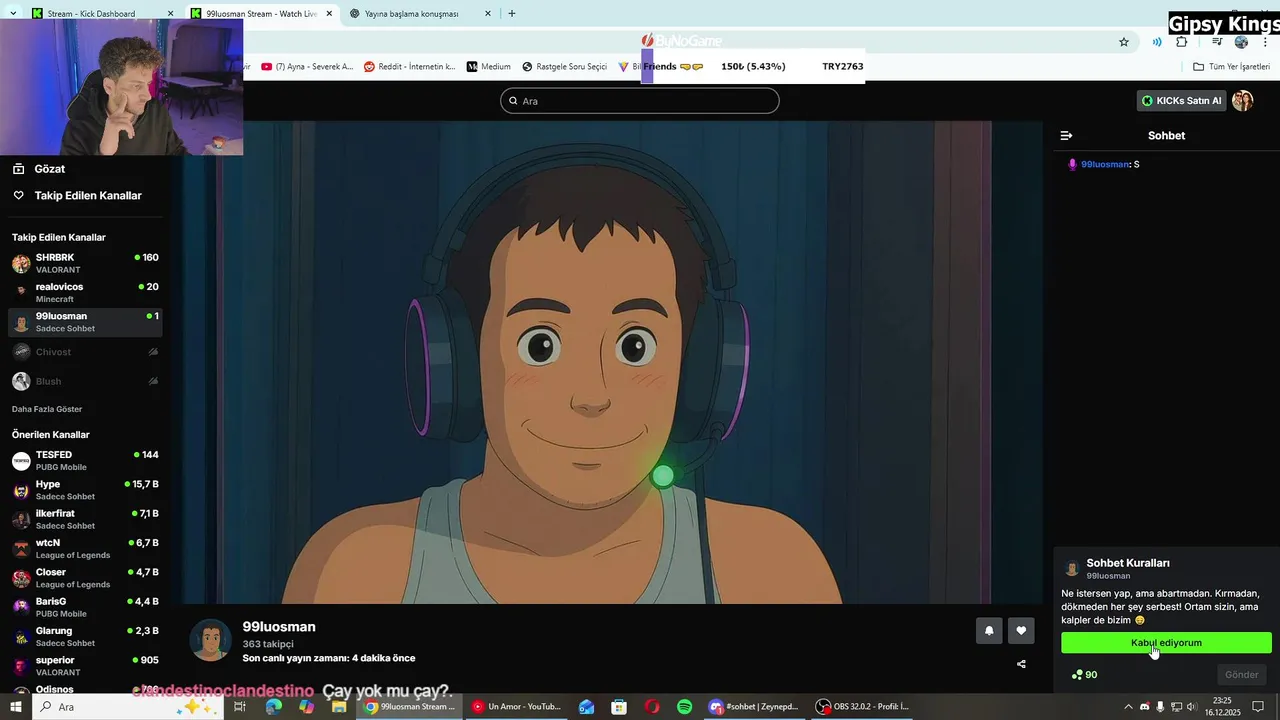Open BarisG recommended channel
This screenshot has width=1280, height=720.
pyautogui.click(x=85, y=607)
